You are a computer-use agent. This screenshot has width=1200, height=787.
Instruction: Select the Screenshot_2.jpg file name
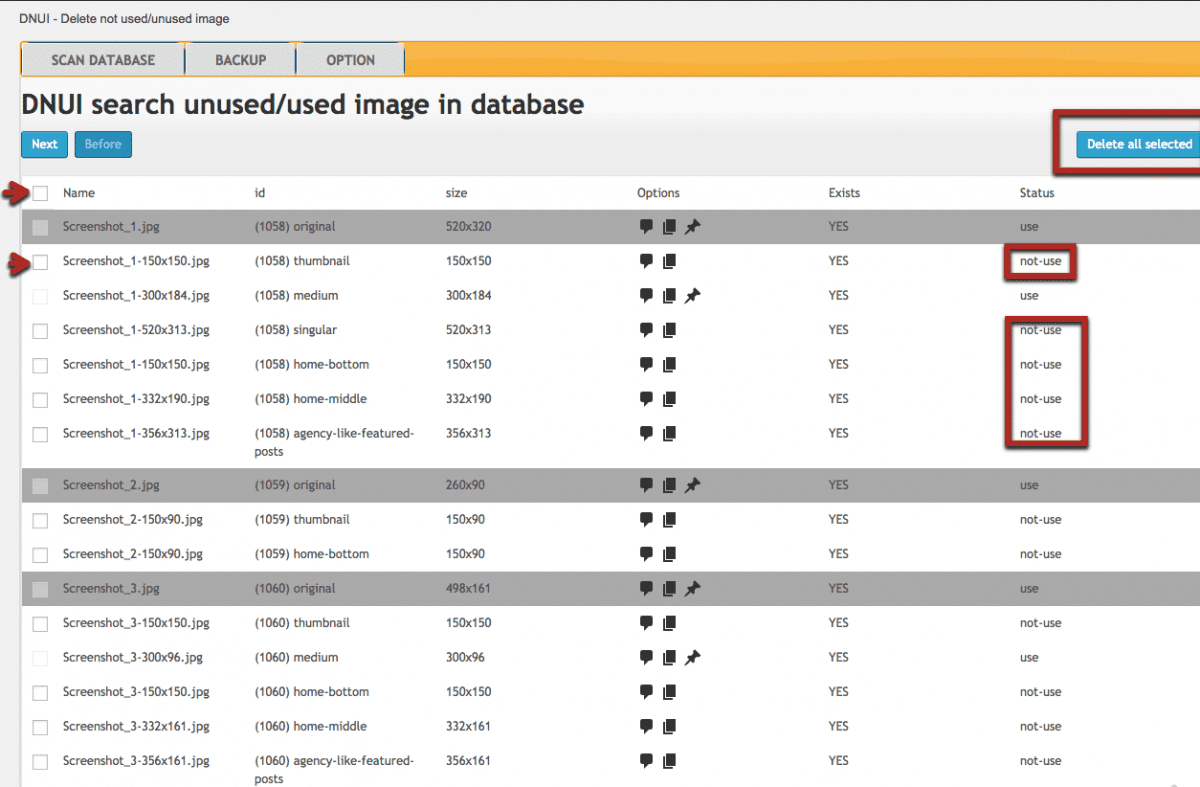tap(111, 485)
